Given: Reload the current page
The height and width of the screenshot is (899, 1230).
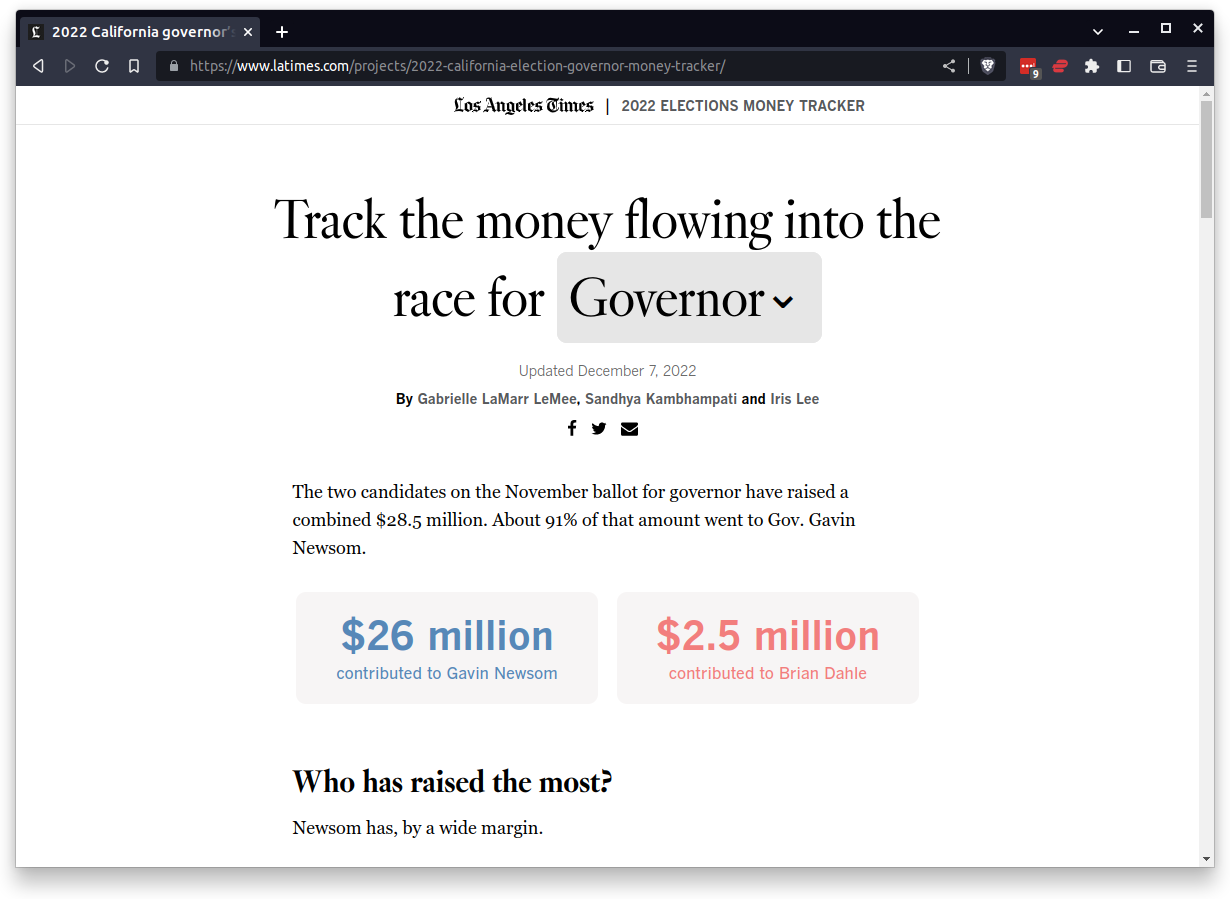Looking at the screenshot, I should [102, 66].
